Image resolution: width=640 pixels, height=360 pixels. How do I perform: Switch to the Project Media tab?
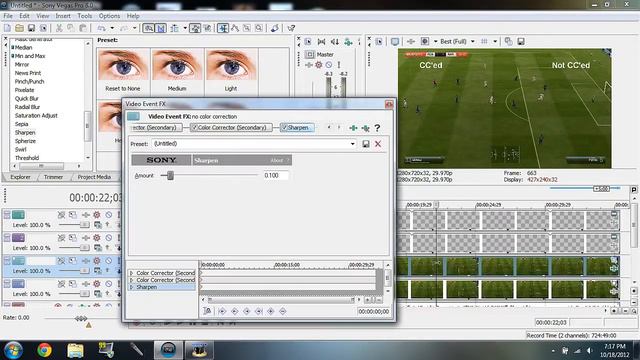[94, 177]
